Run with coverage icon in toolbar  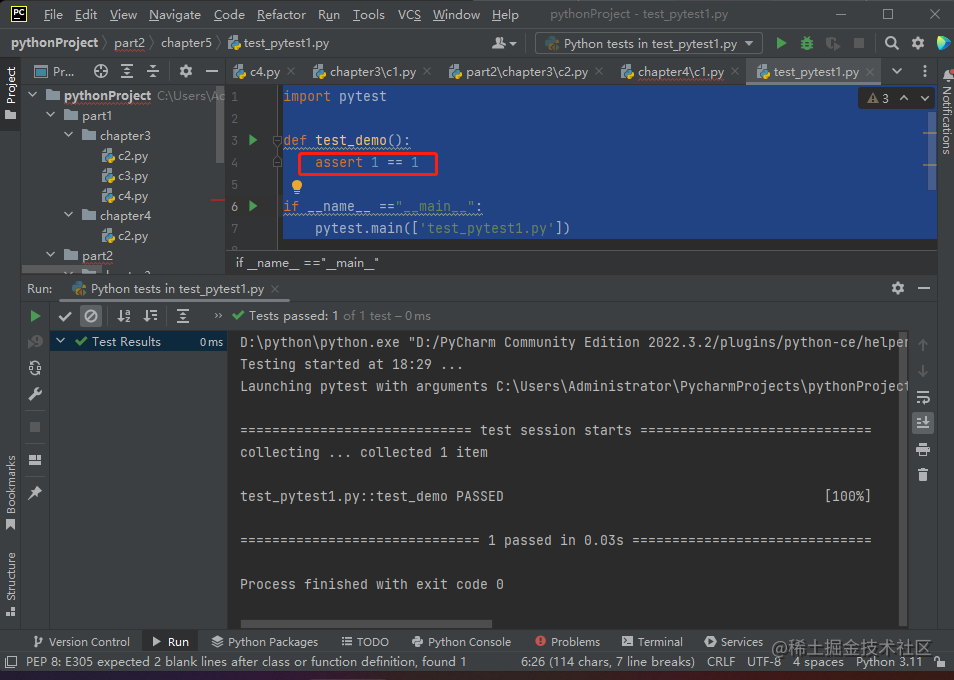click(x=832, y=43)
